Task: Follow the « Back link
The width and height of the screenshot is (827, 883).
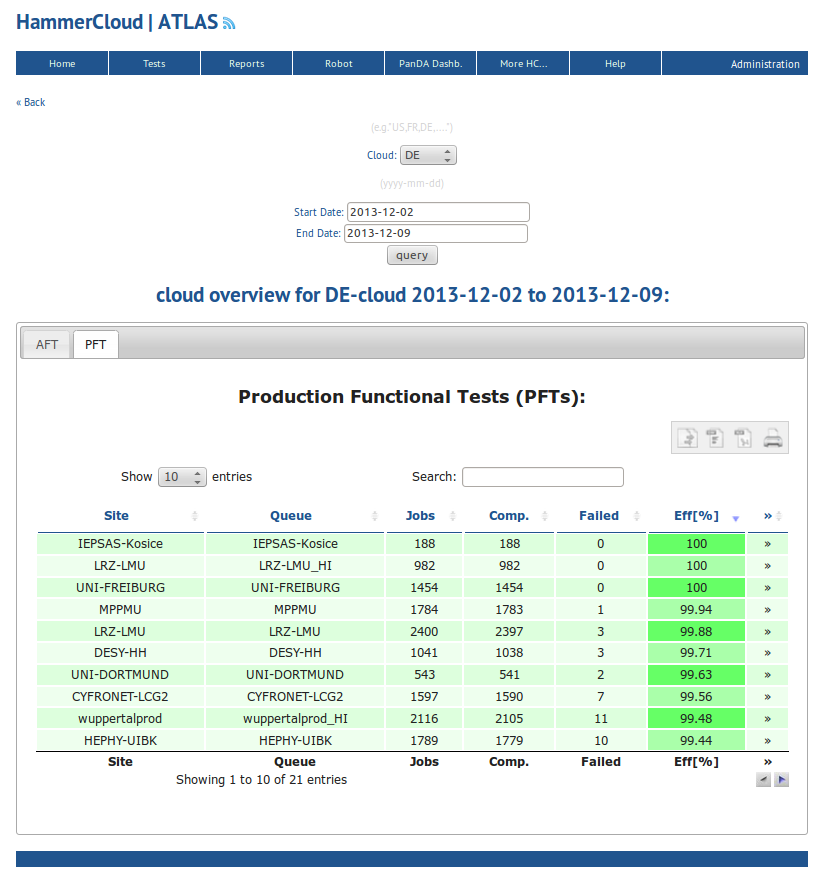Action: click(31, 102)
